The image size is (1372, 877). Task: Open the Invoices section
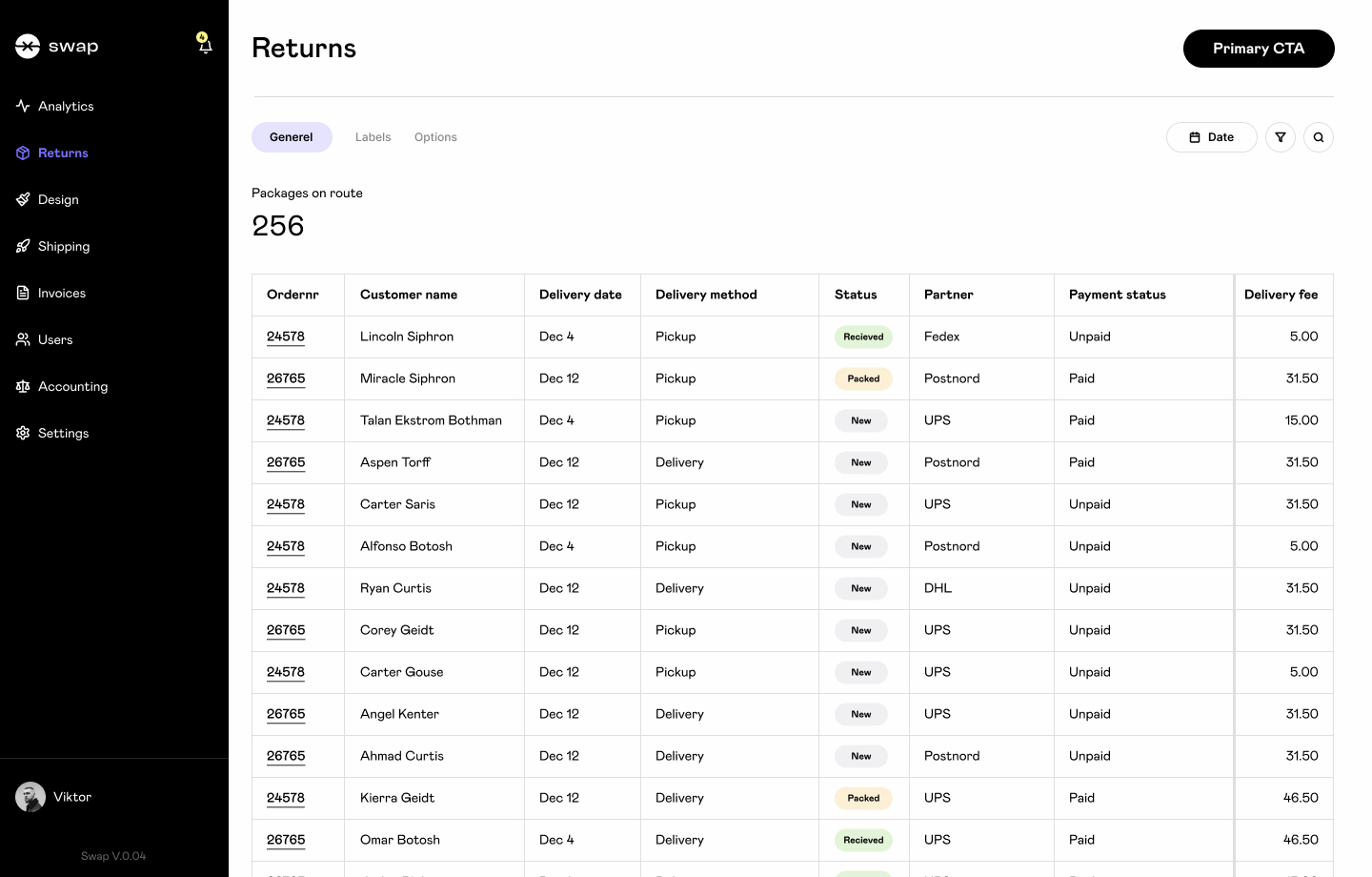pyautogui.click(x=61, y=293)
